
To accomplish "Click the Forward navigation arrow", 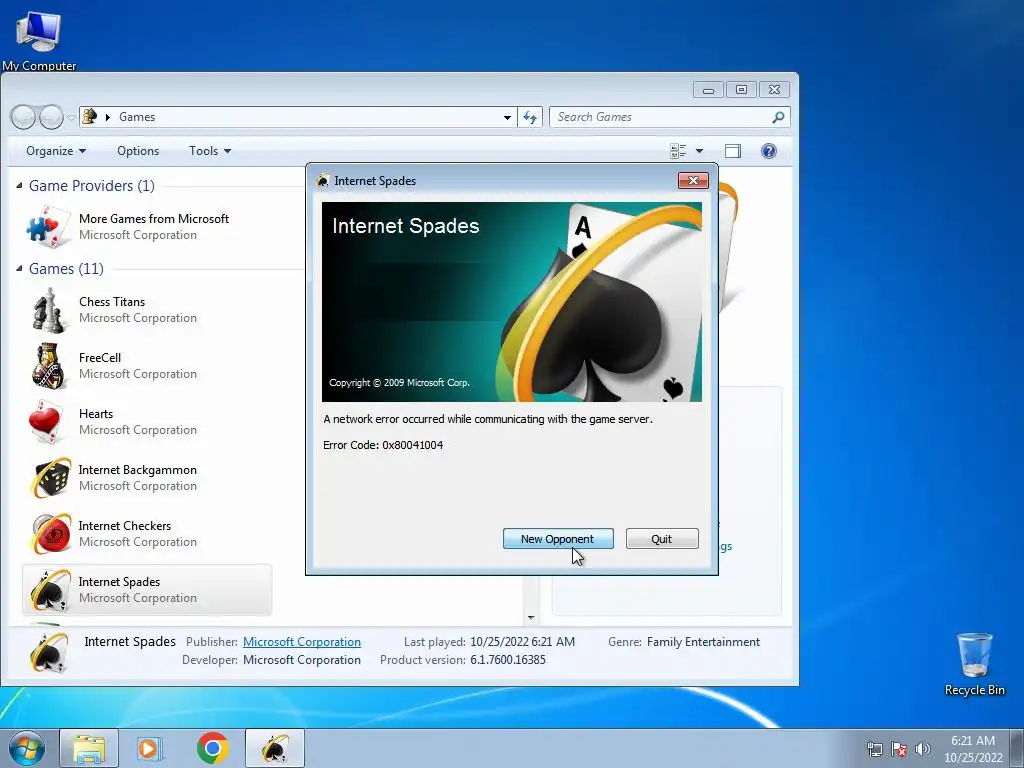I will 51,118.
